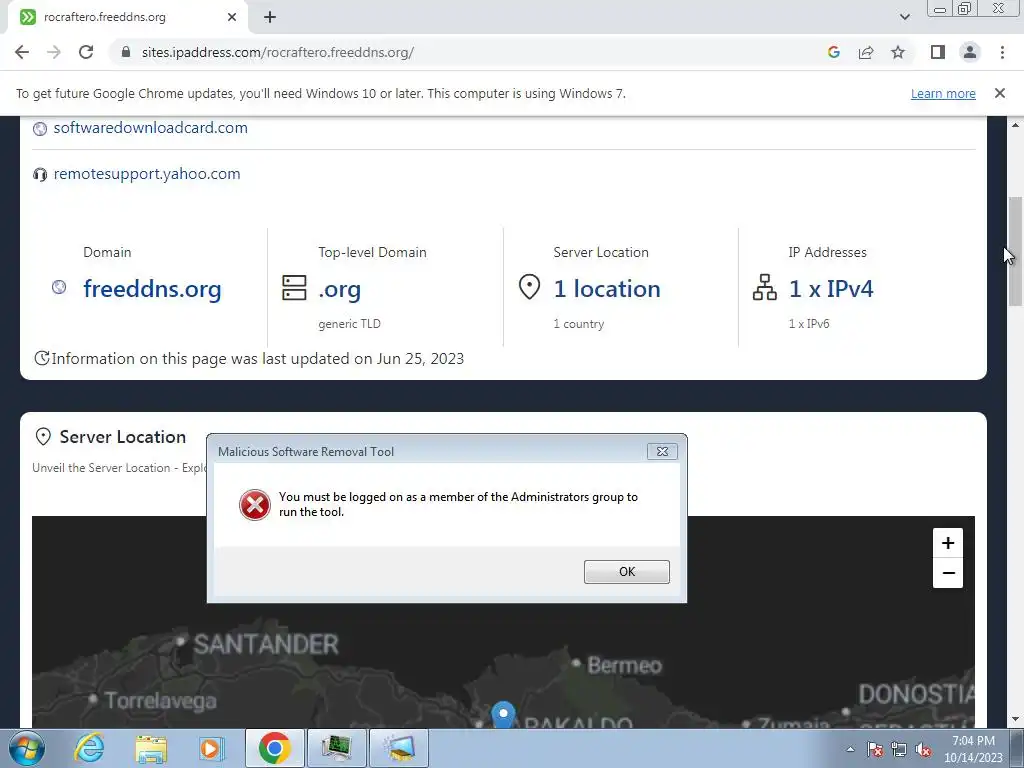Click the 1 x IPv4 link
The image size is (1024, 768).
831,289
